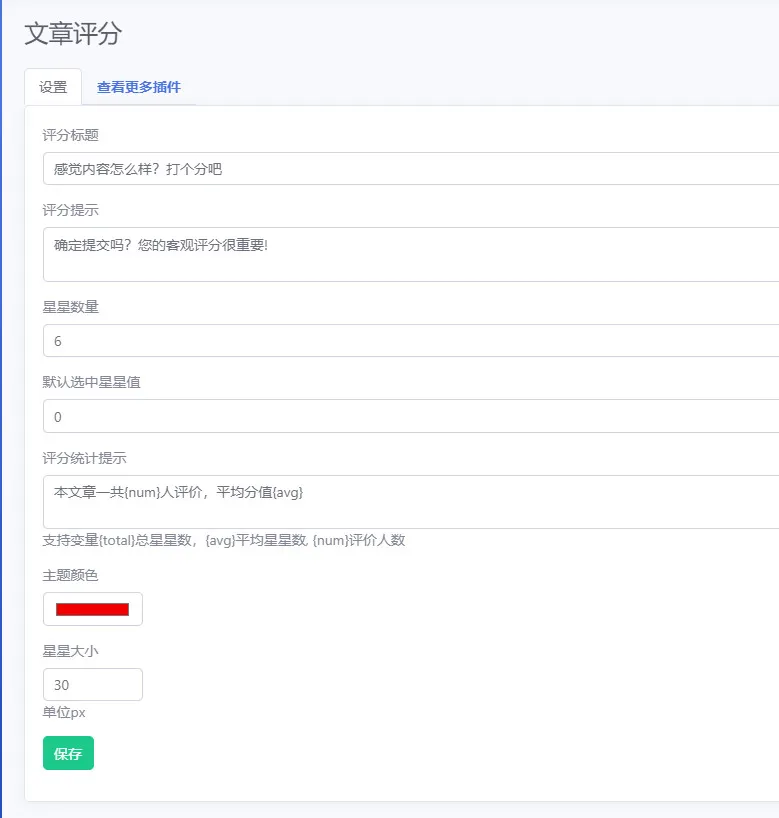Click the 评分标题 field label
This screenshot has width=779, height=818.
(x=70, y=135)
